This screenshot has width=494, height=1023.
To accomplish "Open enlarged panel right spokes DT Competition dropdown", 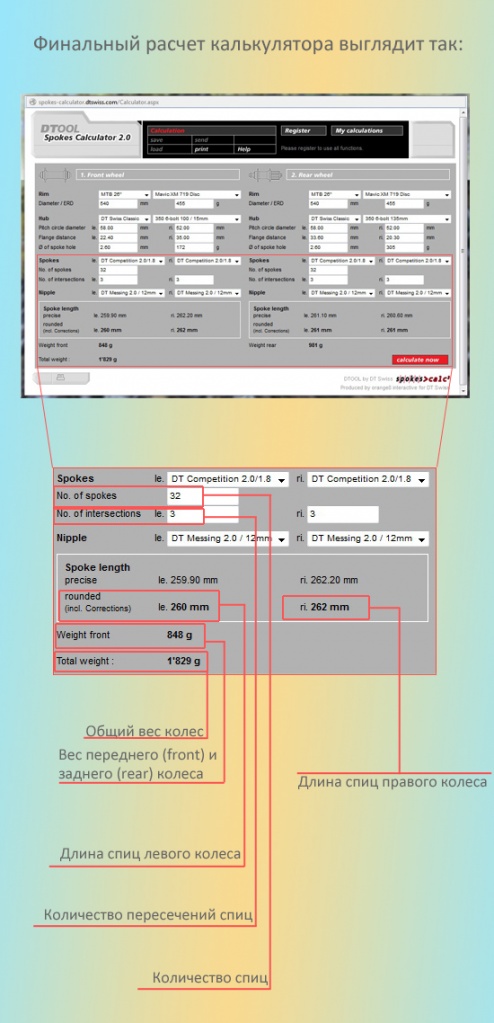I will pos(369,478).
